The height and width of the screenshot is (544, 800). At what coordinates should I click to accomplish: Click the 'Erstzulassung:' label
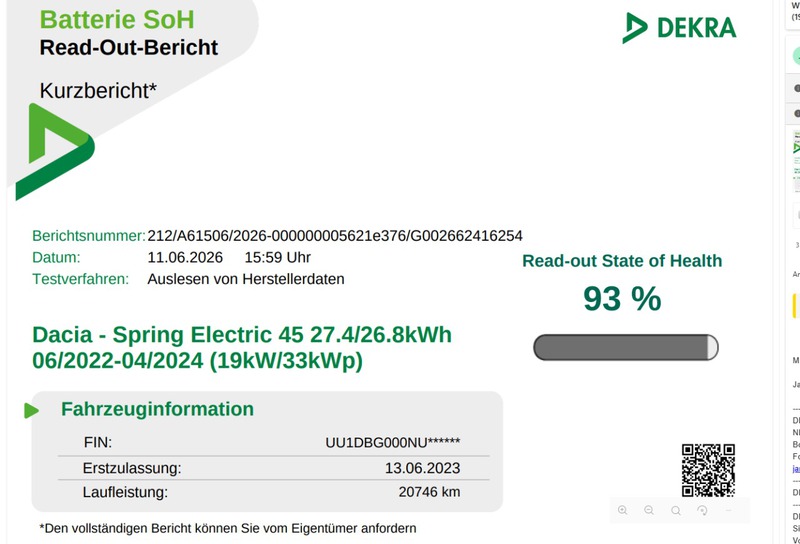(x=132, y=468)
